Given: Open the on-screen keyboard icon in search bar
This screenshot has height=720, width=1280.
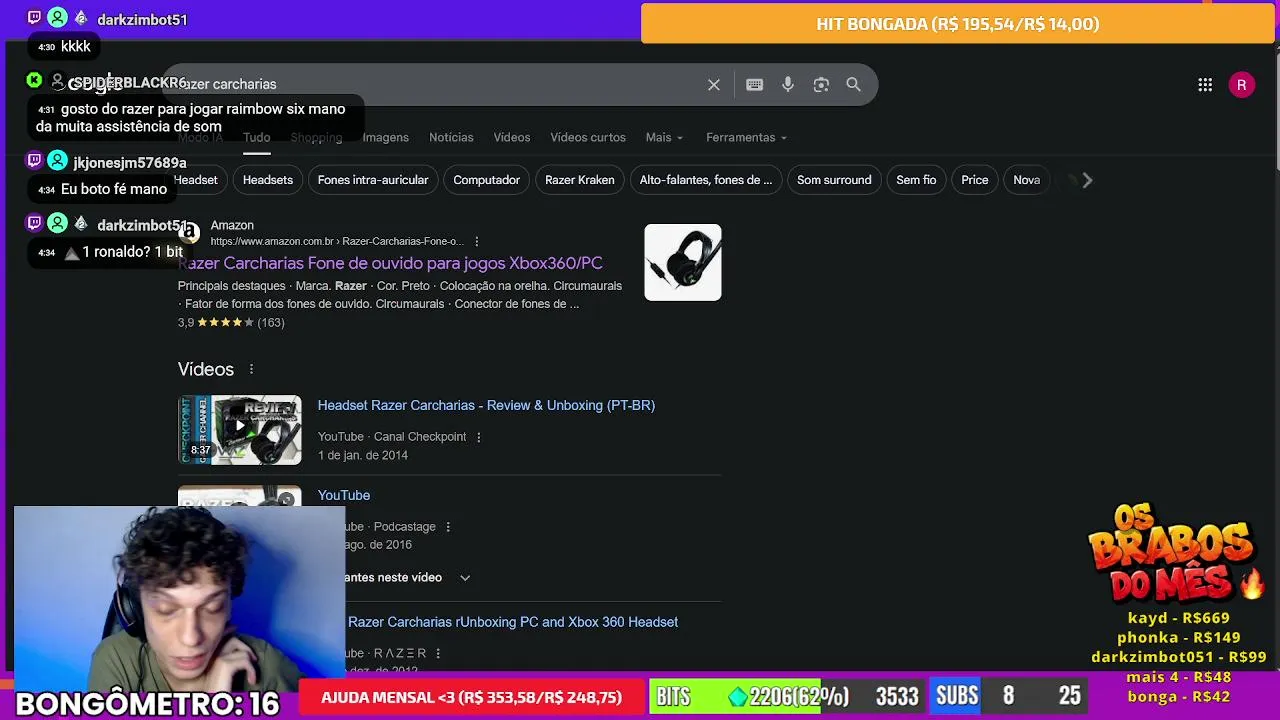Looking at the screenshot, I should point(755,85).
